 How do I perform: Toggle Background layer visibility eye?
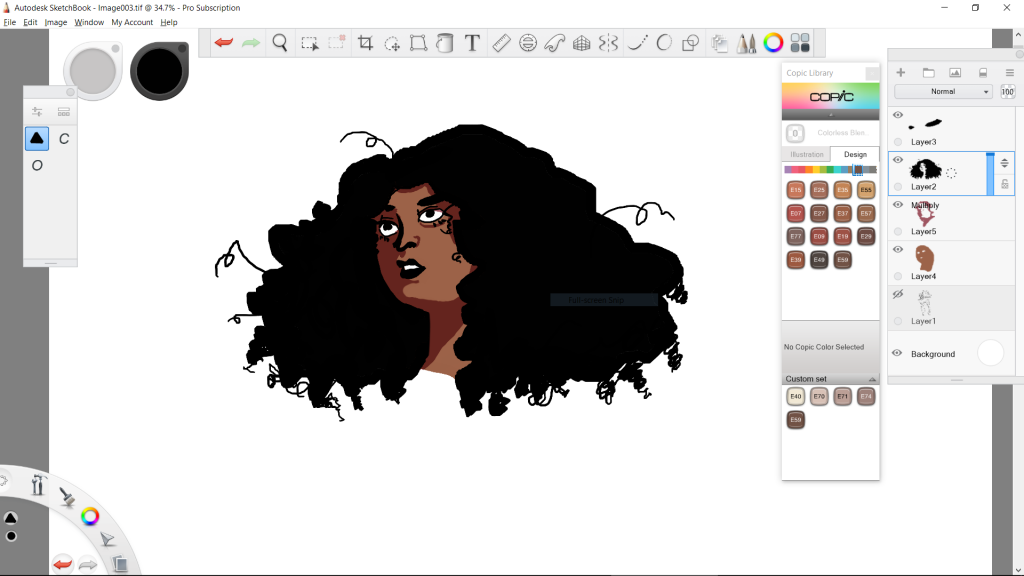pos(897,353)
